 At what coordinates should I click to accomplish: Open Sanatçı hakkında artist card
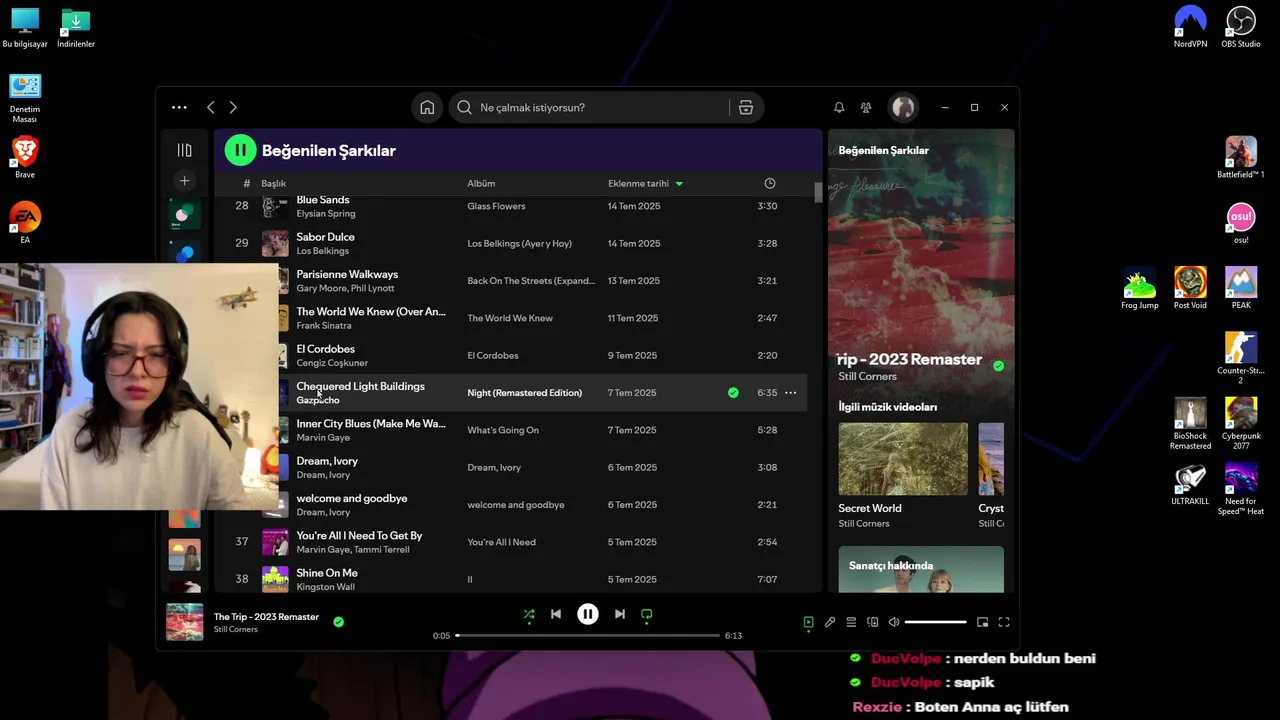[x=921, y=569]
